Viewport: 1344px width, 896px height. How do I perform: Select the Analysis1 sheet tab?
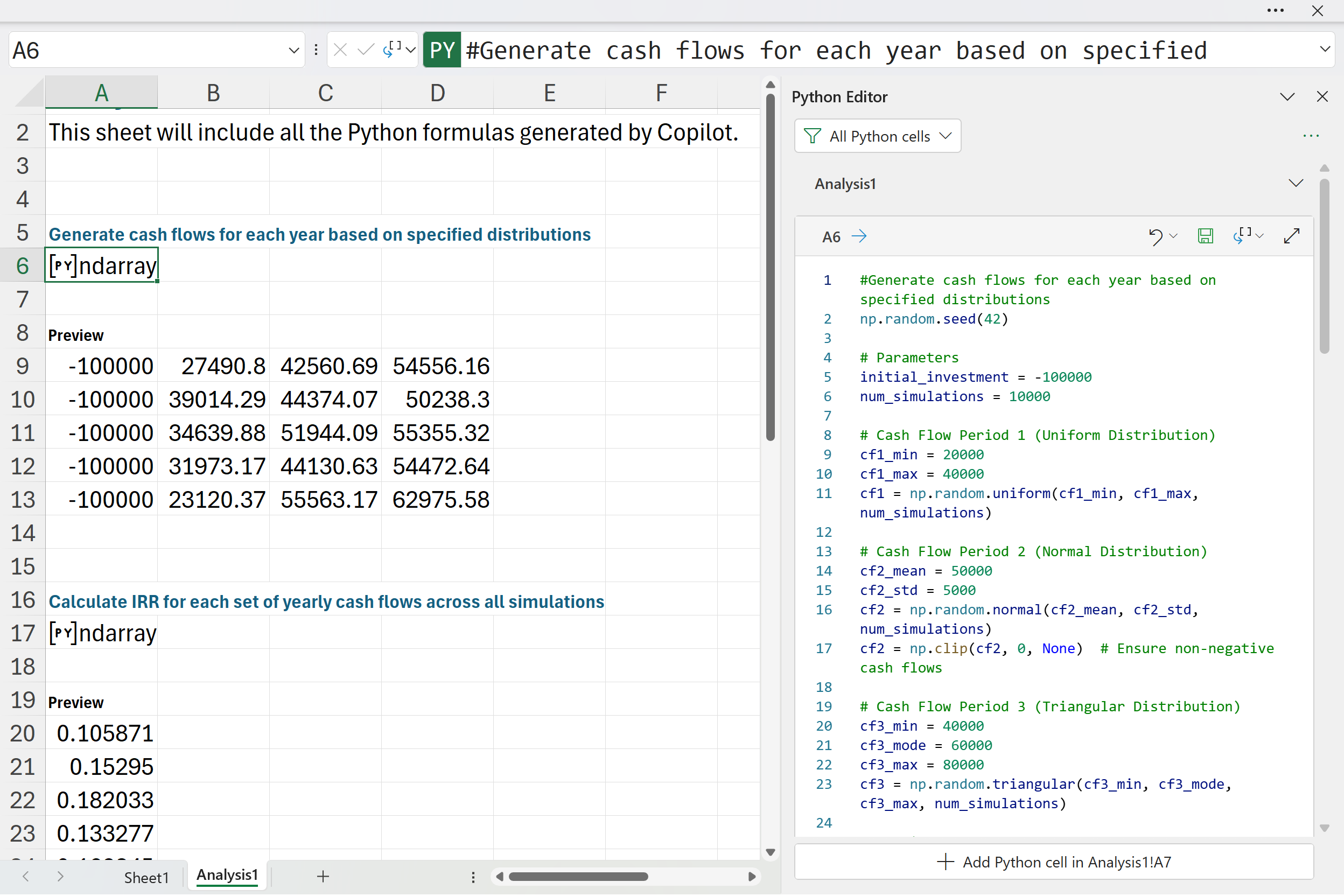pos(227,875)
